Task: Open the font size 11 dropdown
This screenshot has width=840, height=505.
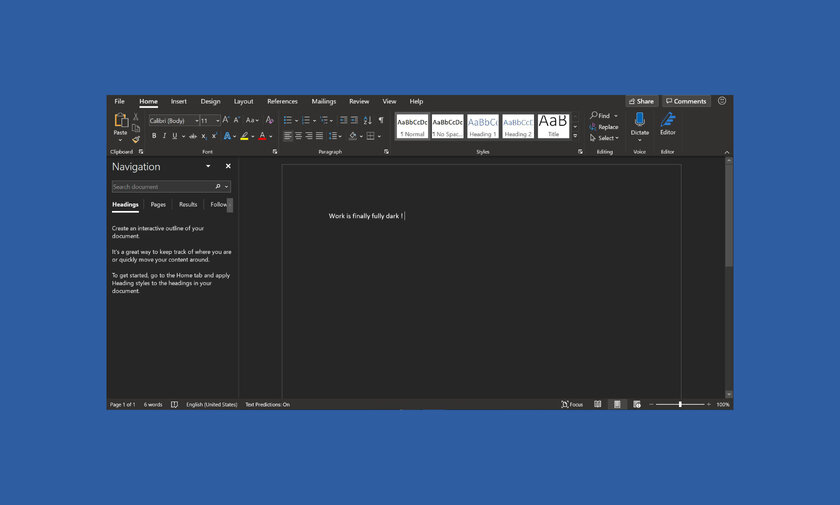Action: (x=218, y=120)
